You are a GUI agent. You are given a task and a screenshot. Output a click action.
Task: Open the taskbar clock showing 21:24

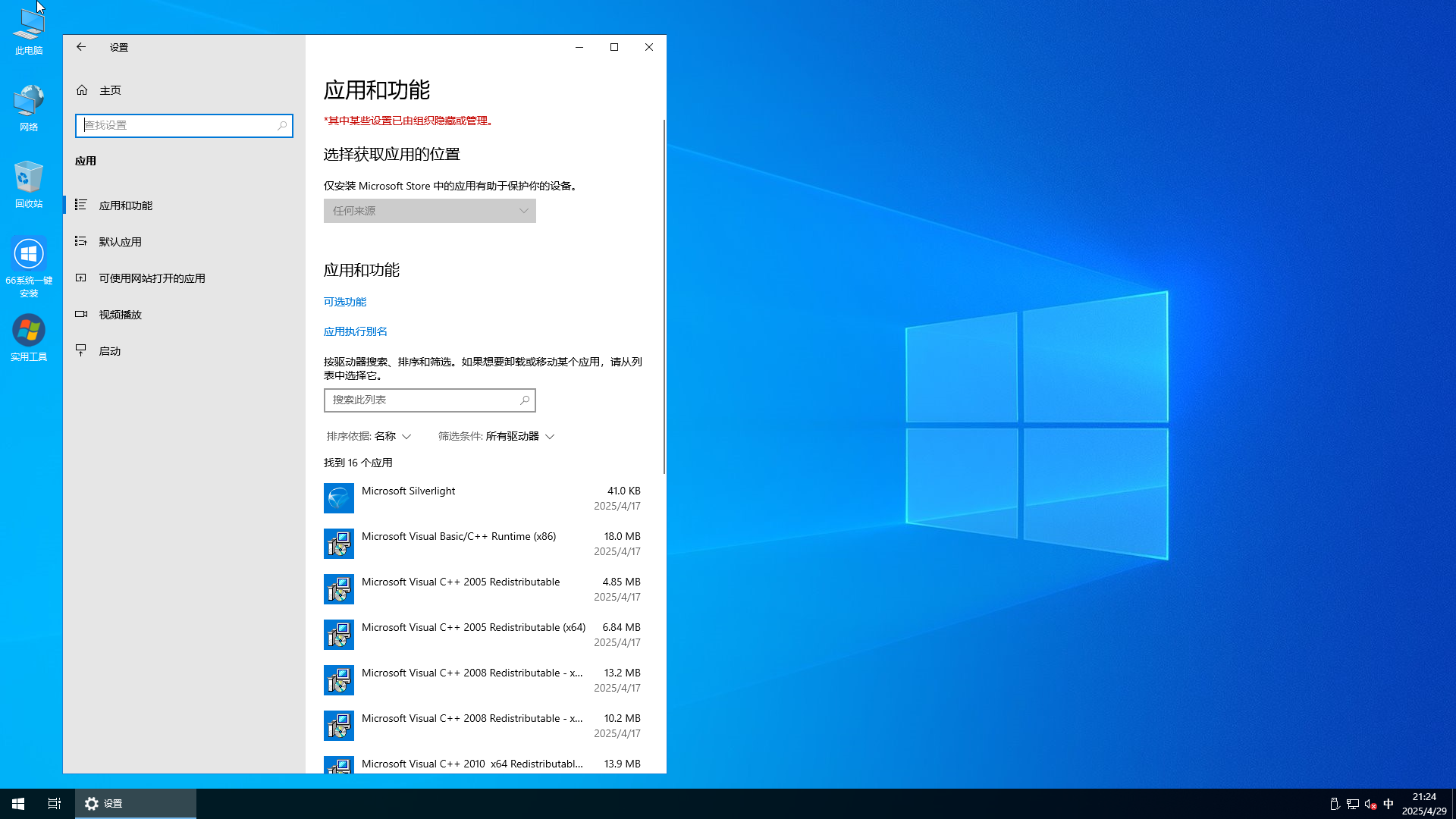coord(1424,804)
